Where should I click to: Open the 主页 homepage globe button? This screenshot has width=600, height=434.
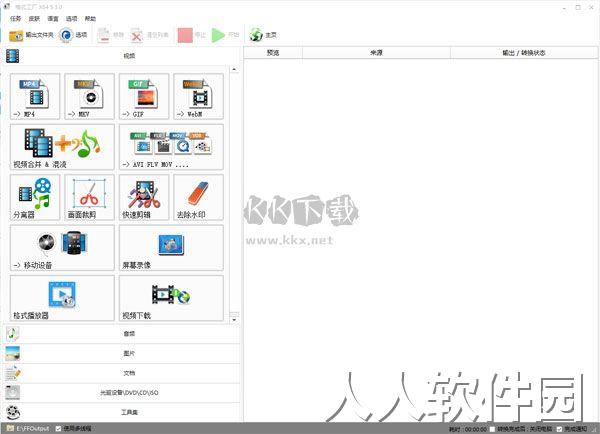[x=262, y=35]
